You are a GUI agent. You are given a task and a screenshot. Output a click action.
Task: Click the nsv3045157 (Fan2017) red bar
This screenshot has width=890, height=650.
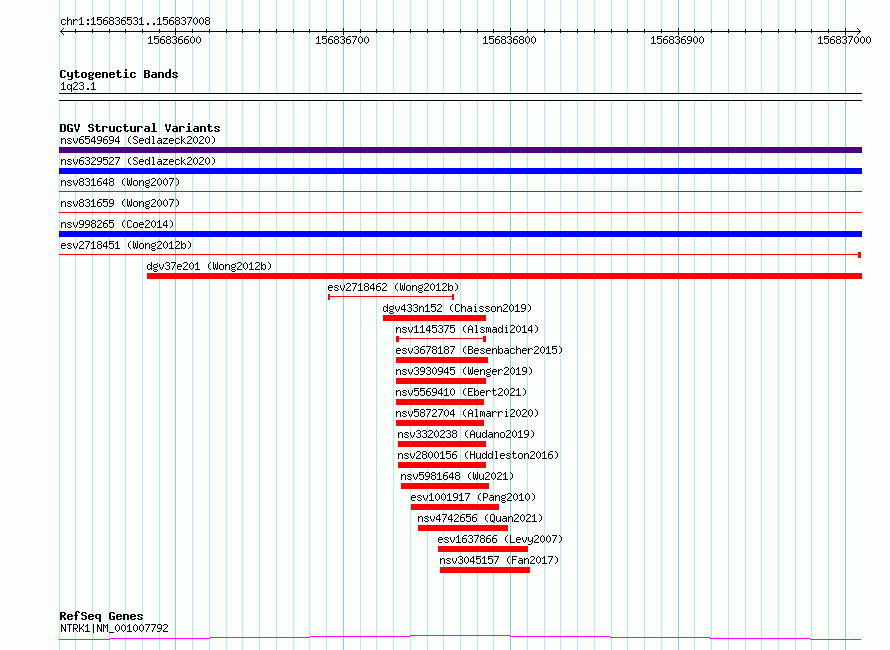point(485,570)
